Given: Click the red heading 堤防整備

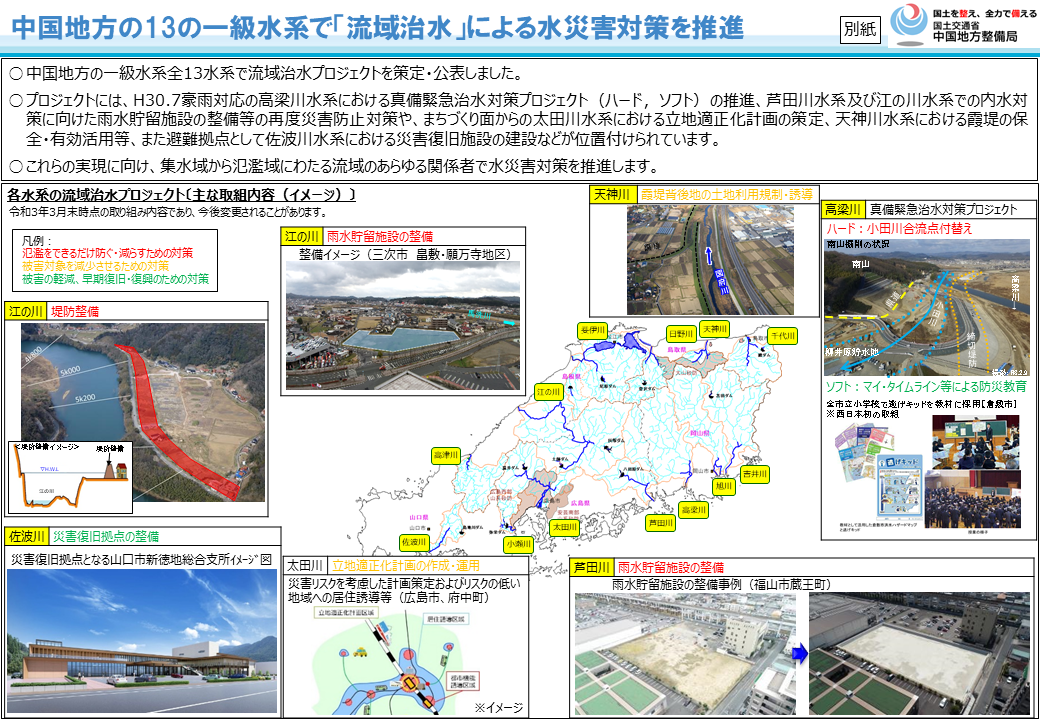Looking at the screenshot, I should [x=75, y=311].
